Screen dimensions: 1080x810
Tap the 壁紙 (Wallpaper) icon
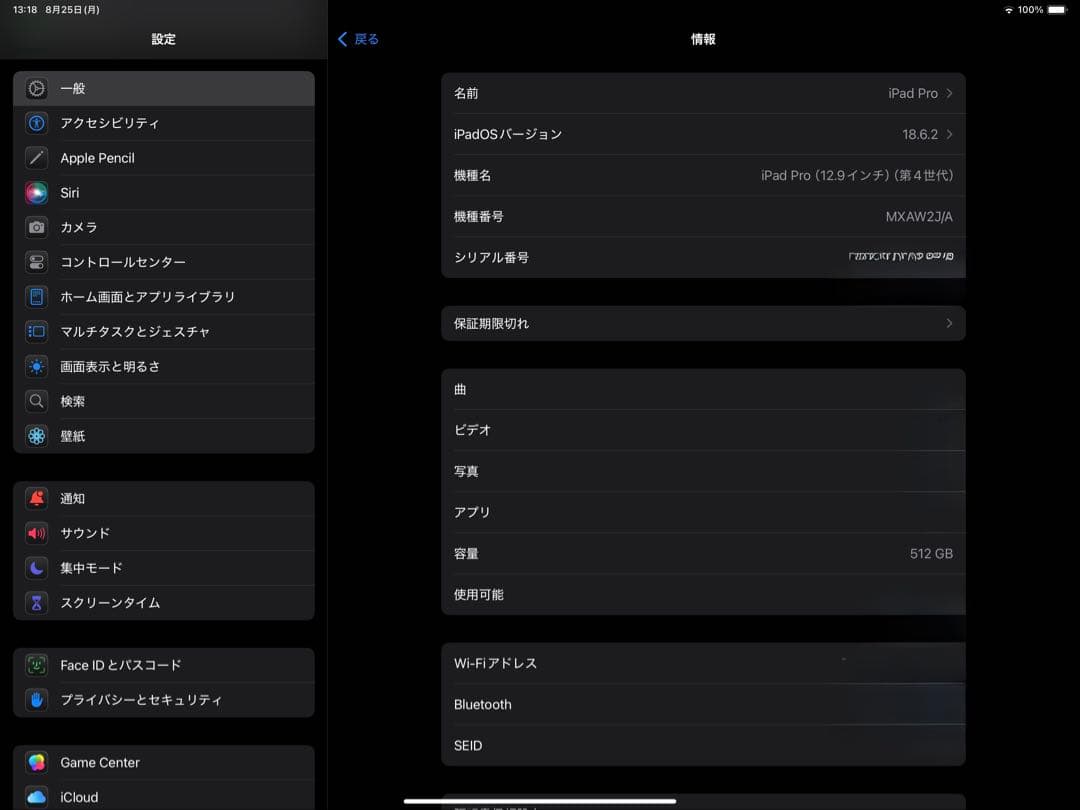click(37, 436)
